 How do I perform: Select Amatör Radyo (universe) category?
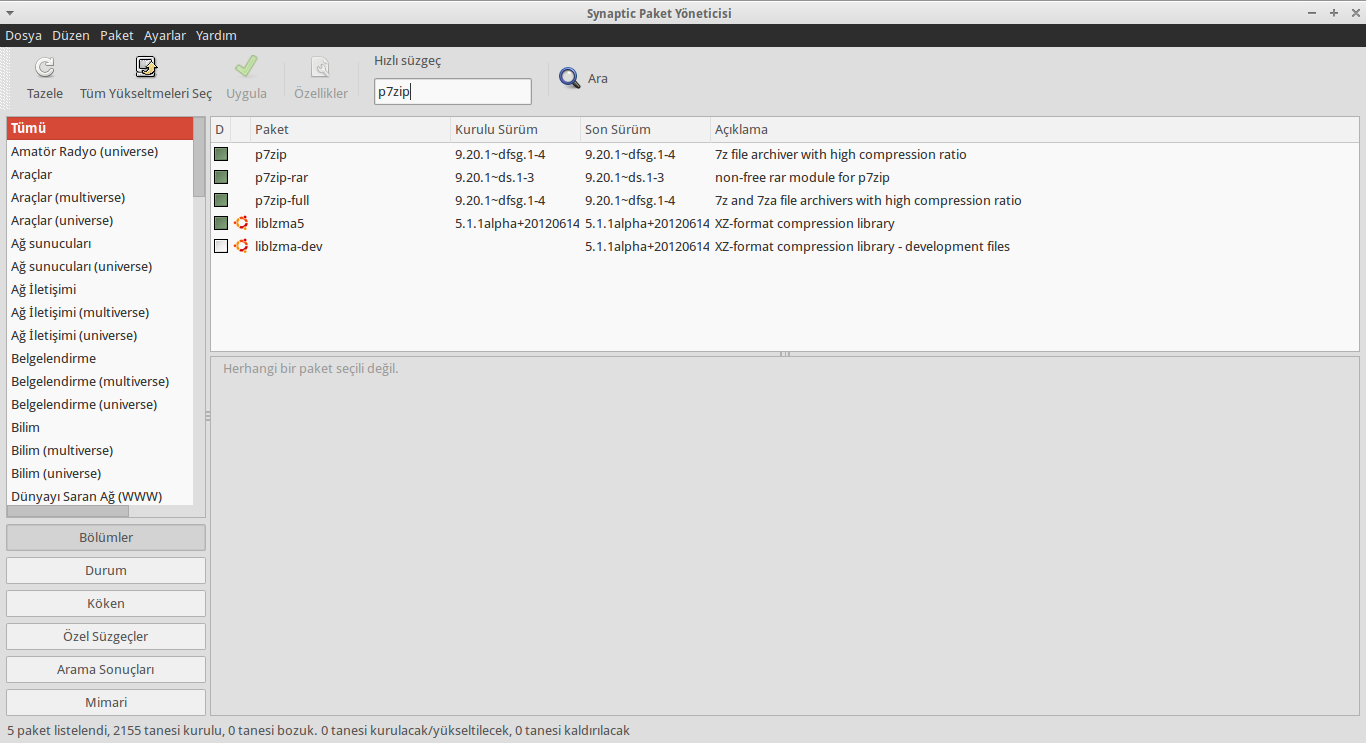point(100,152)
